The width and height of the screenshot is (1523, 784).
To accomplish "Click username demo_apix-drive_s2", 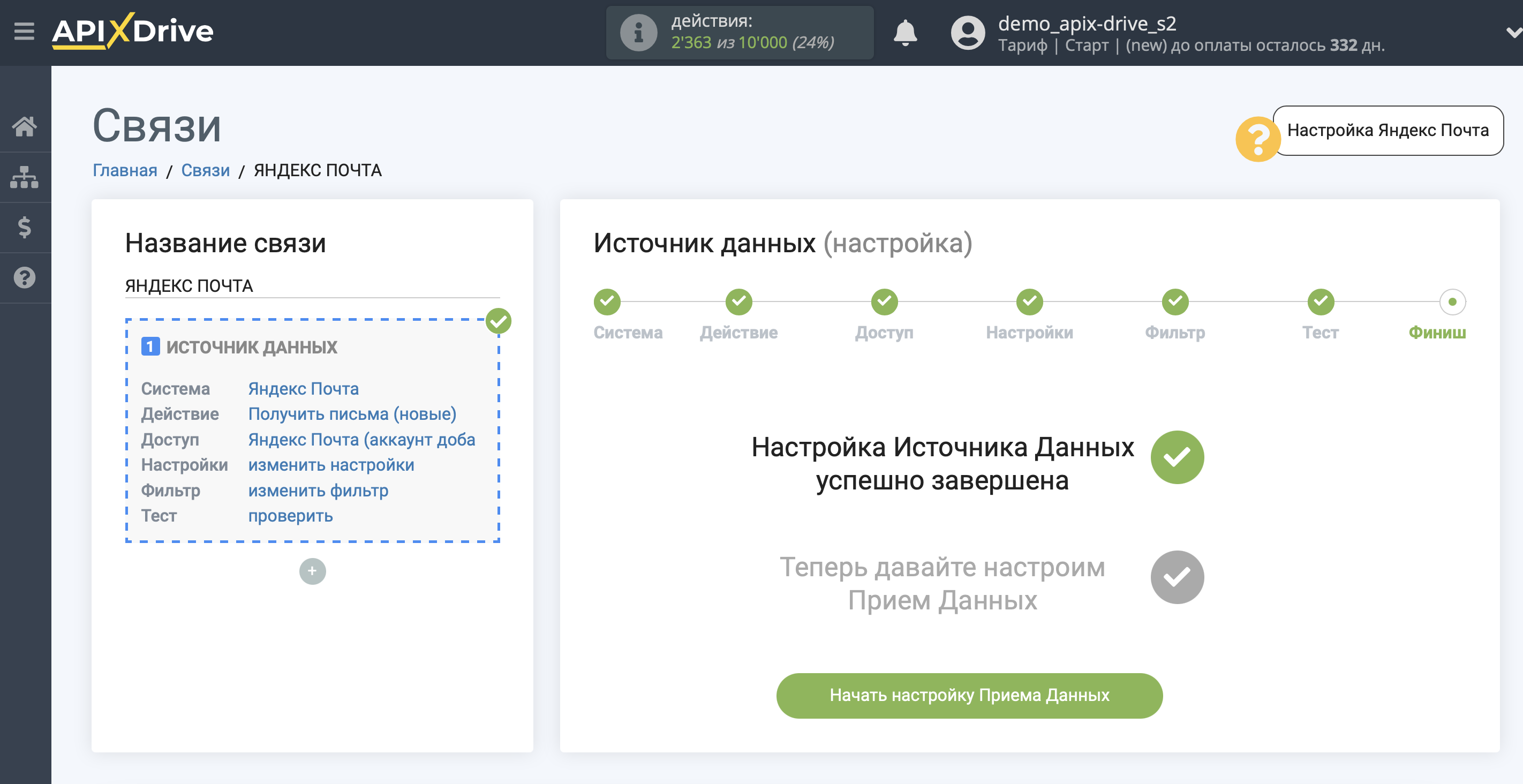I will (1087, 23).
